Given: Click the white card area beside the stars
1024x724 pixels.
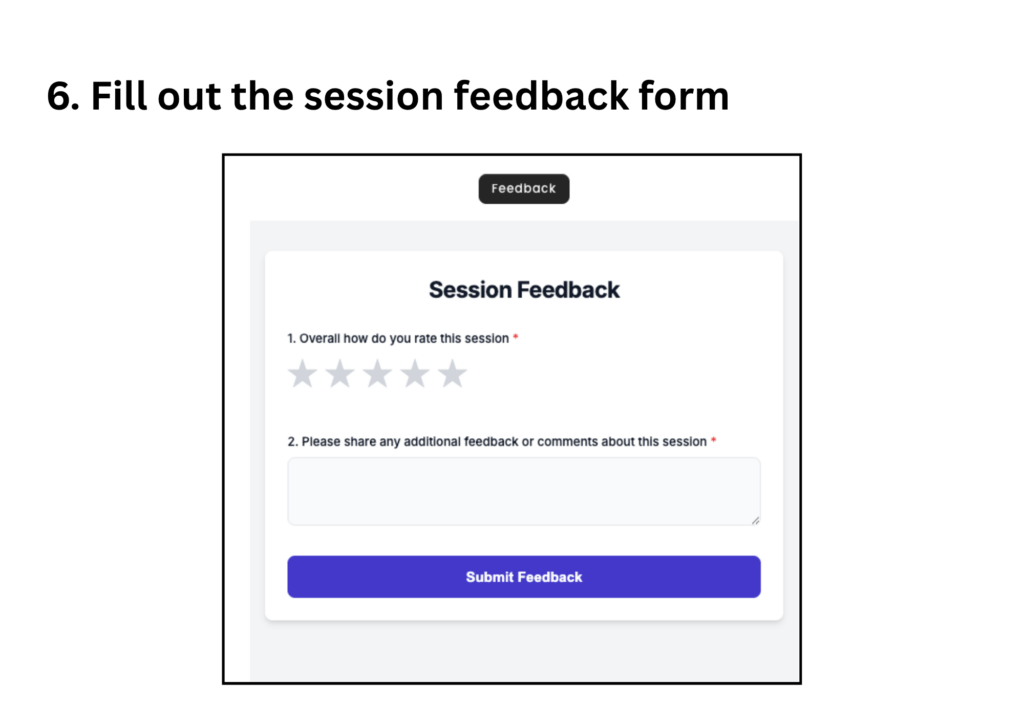Looking at the screenshot, I should click(x=614, y=374).
